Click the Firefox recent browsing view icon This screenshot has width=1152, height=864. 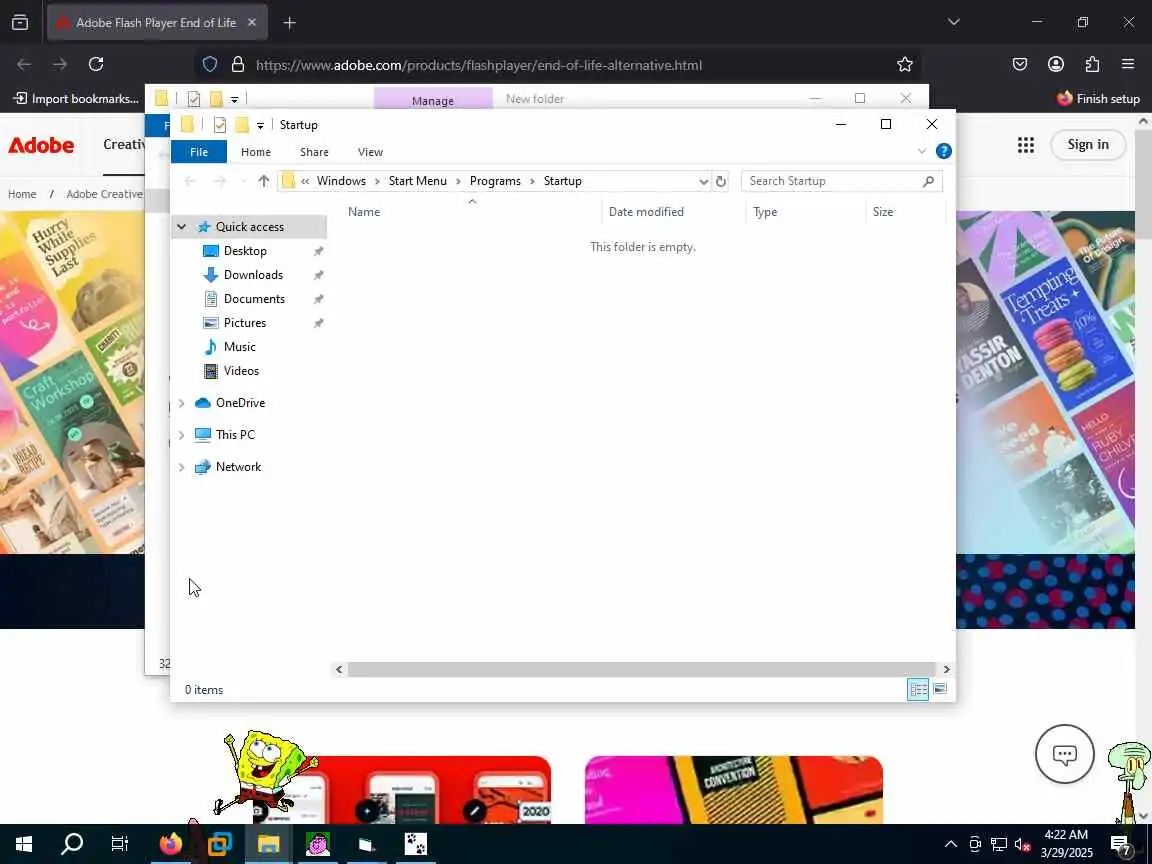pos(20,23)
